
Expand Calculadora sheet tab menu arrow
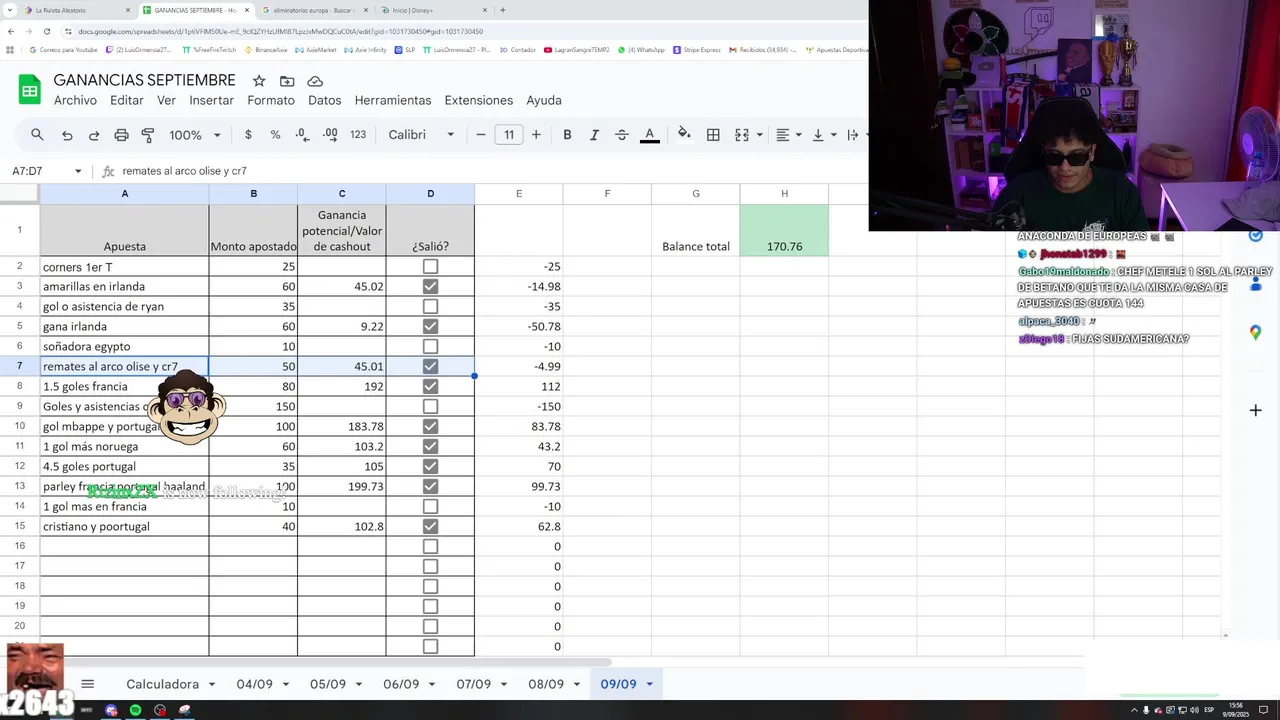point(211,684)
